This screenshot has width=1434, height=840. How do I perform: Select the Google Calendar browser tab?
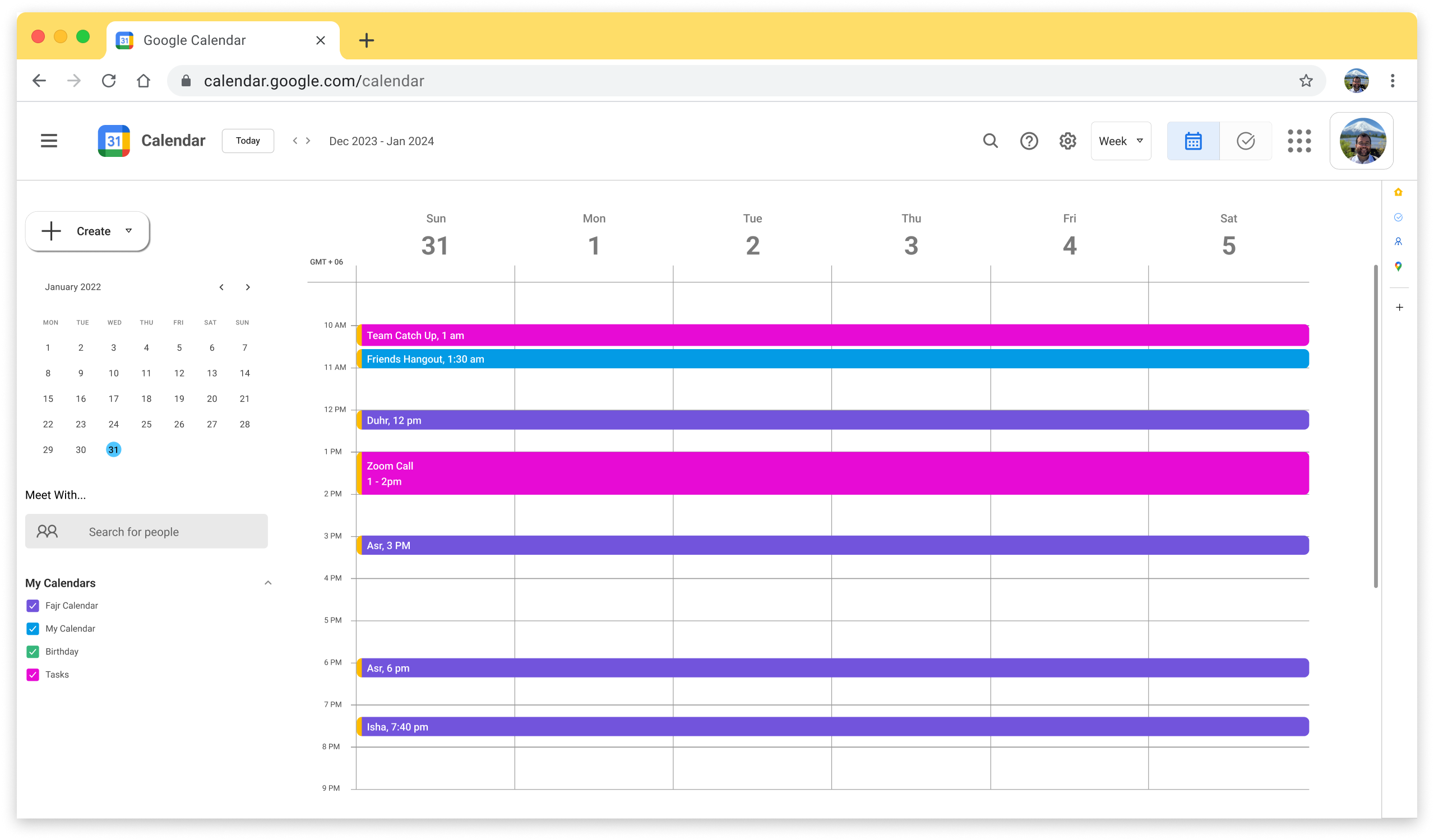[222, 40]
